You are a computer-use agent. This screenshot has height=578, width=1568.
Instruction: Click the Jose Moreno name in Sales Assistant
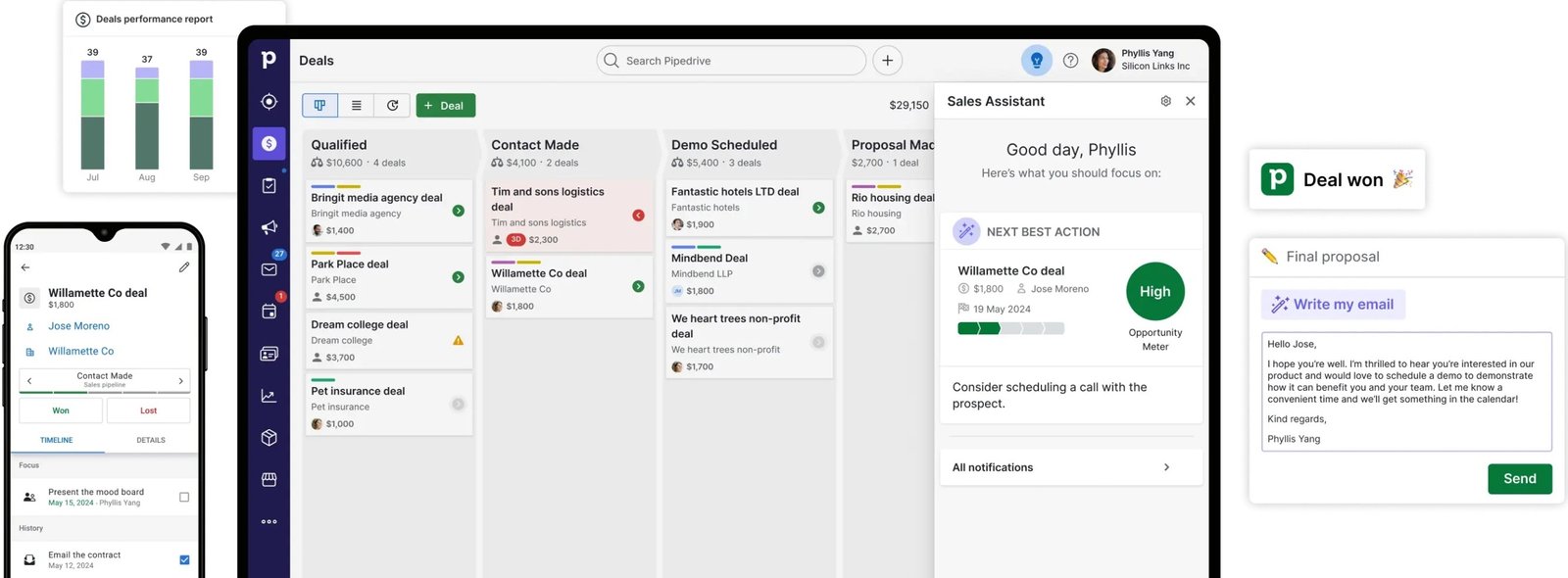coord(1059,289)
